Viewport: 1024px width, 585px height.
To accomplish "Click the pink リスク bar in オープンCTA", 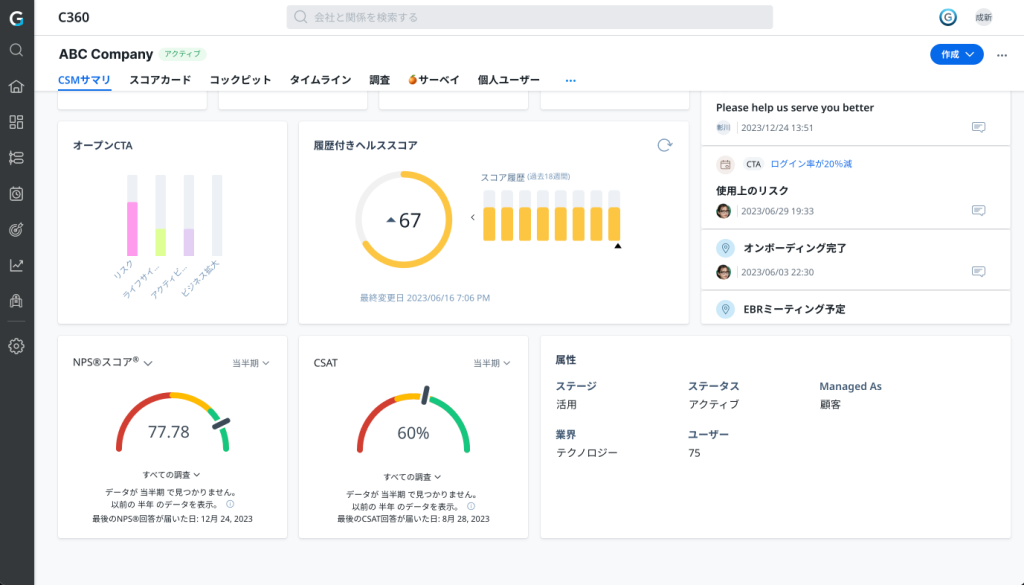I will (x=132, y=228).
